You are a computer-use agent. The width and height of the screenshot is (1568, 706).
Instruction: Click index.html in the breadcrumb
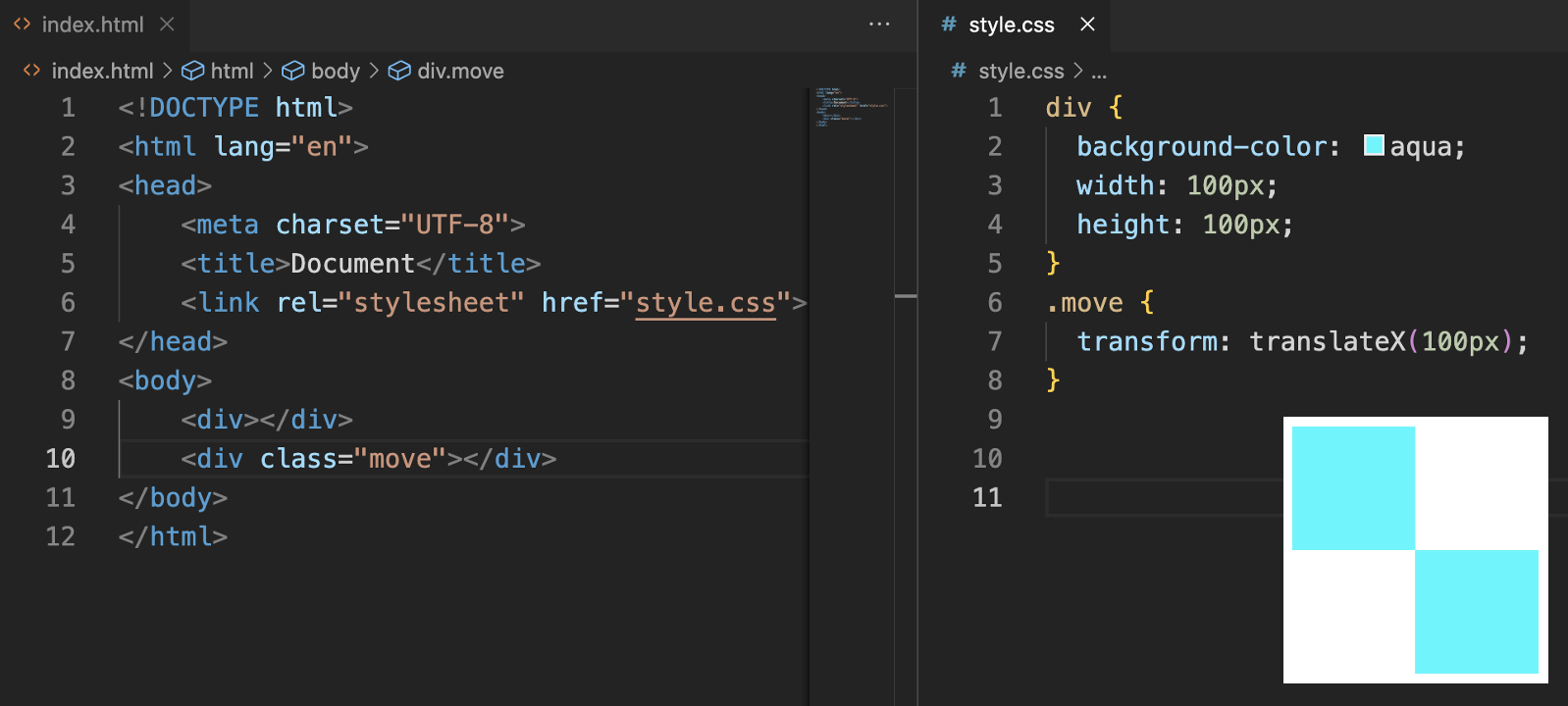pos(102,71)
